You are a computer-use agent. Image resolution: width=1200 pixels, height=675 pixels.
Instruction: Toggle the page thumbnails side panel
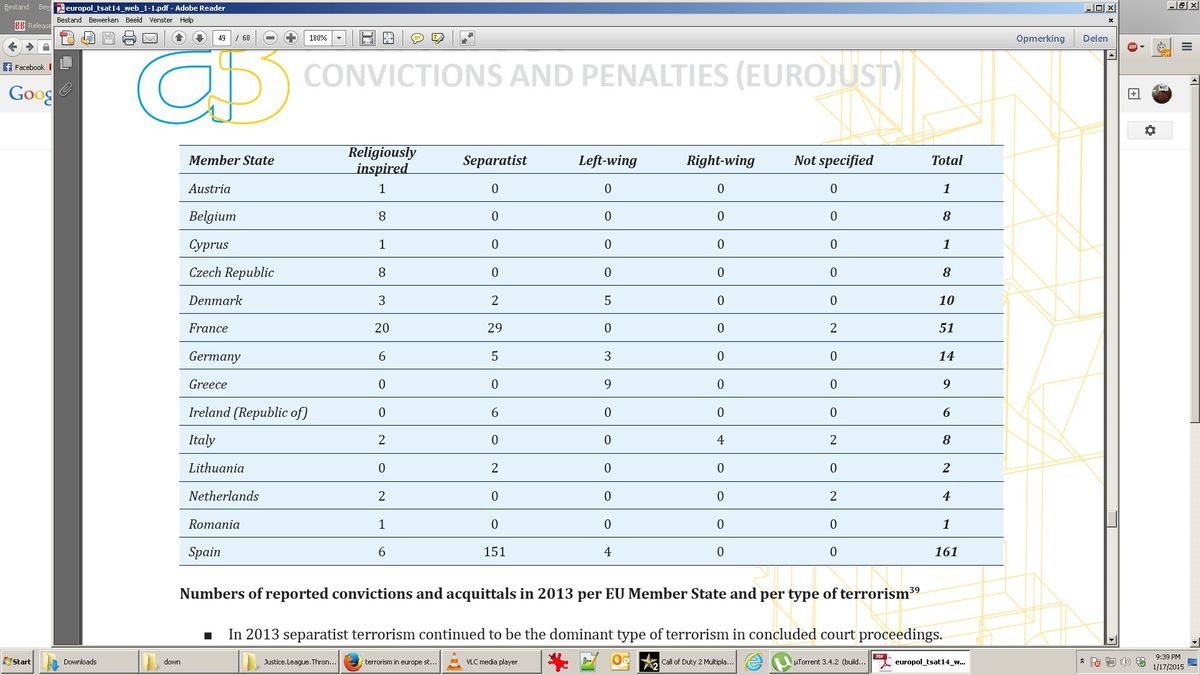[66, 64]
